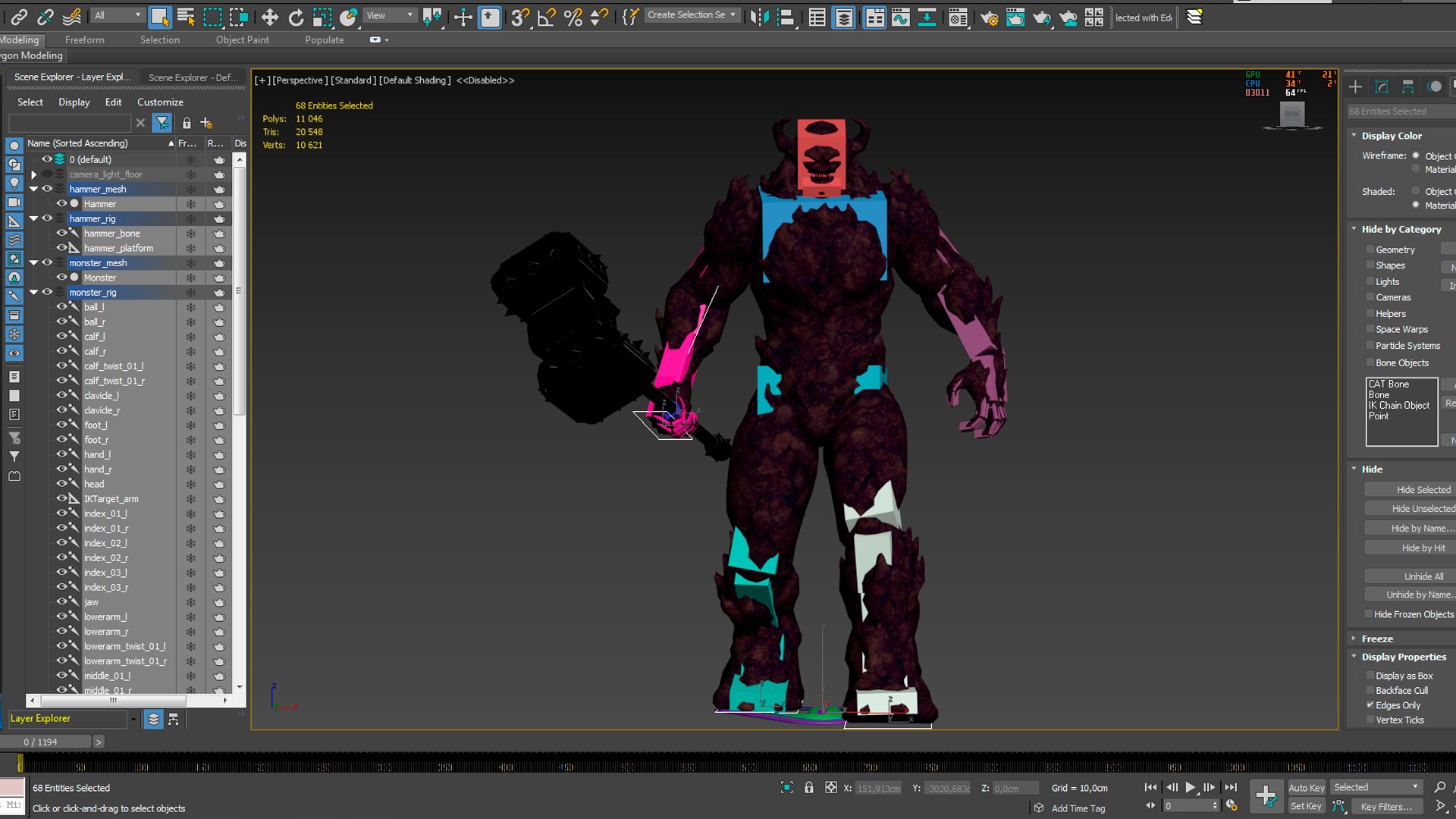
Task: Open the Key Filters... button
Action: [1386, 807]
